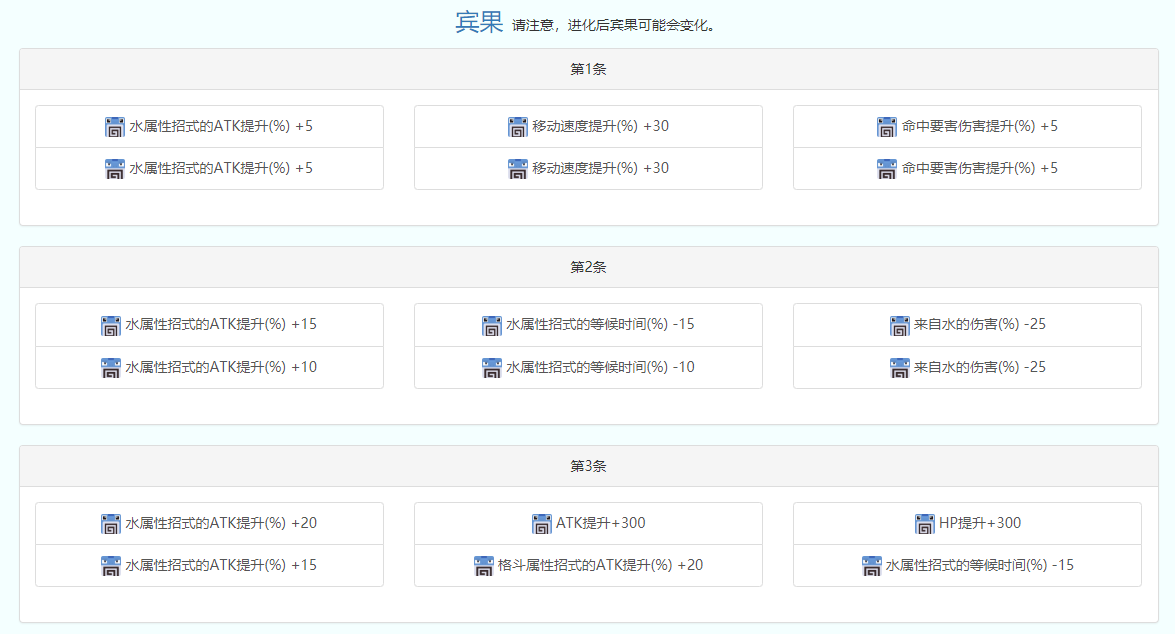Select the '第2条' section header
This screenshot has width=1175, height=634.
(x=589, y=267)
